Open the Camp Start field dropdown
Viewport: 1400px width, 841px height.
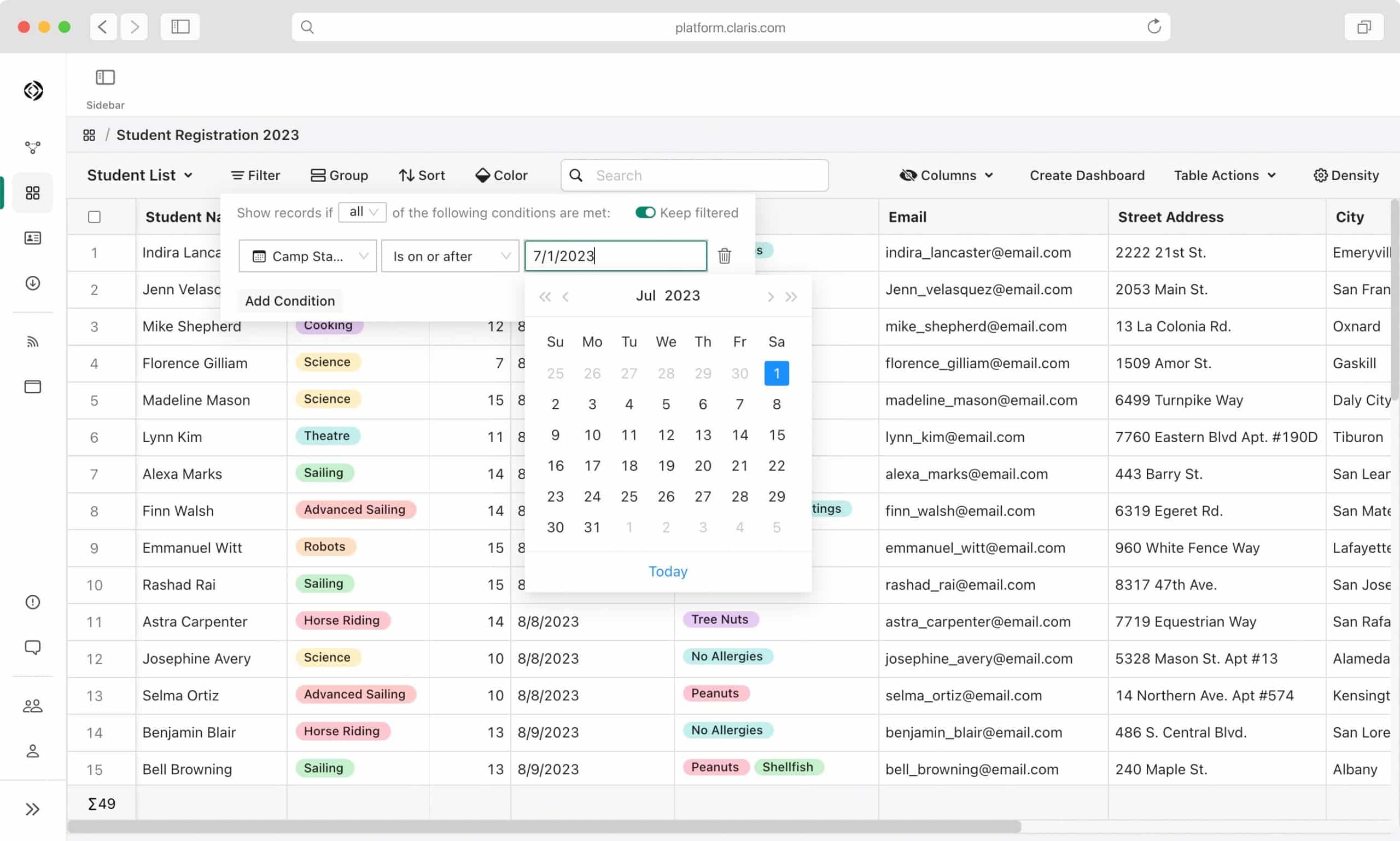307,256
